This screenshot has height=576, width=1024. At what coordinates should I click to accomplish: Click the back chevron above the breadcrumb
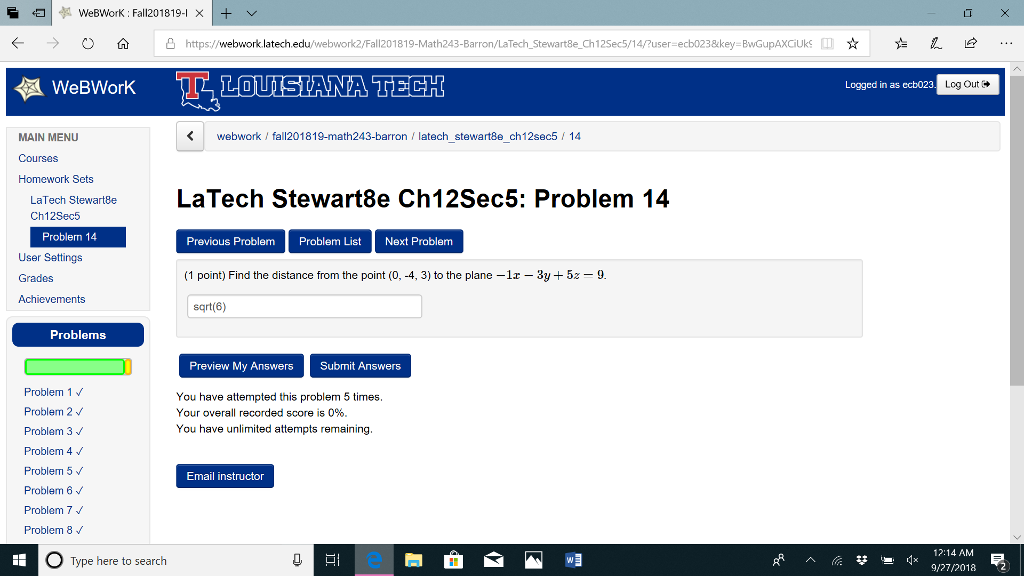(189, 135)
